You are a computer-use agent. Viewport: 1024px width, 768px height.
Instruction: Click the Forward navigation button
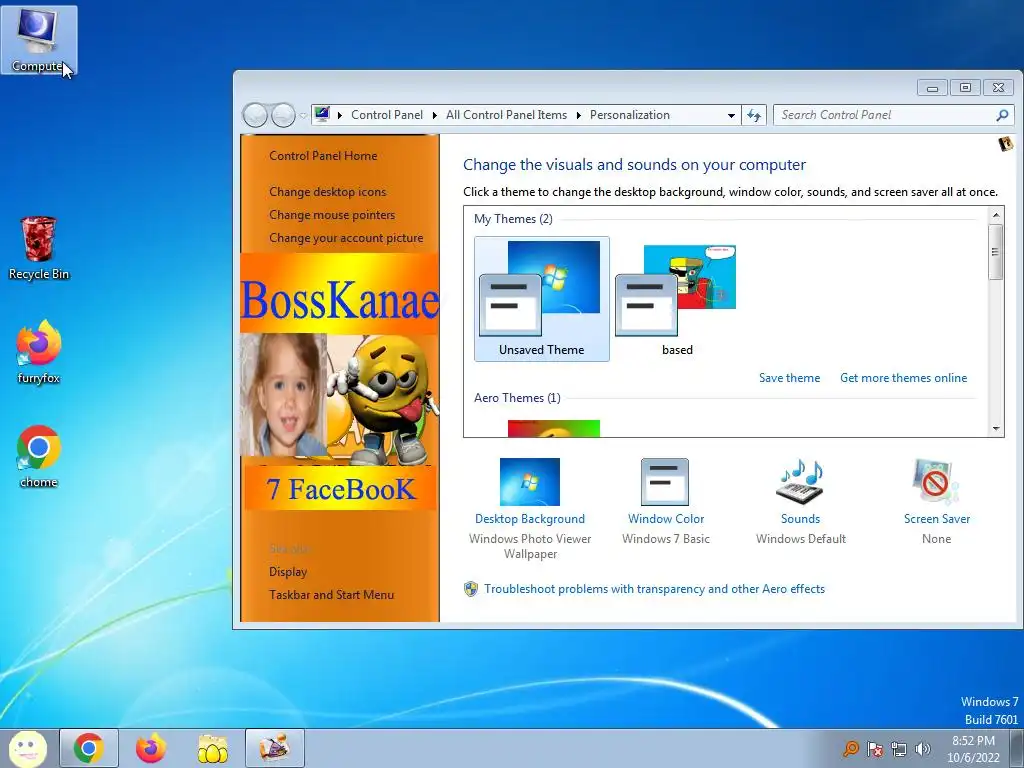click(283, 116)
